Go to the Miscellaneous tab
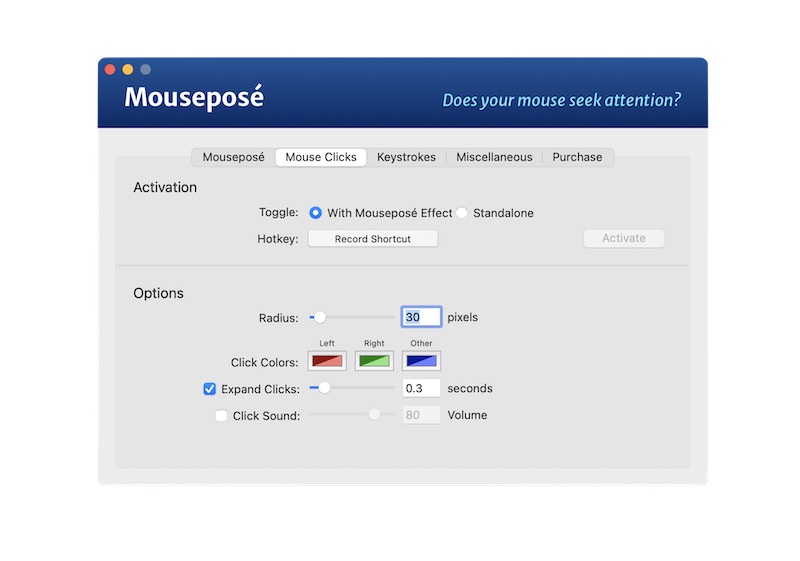This screenshot has height=561, width=800. click(494, 157)
